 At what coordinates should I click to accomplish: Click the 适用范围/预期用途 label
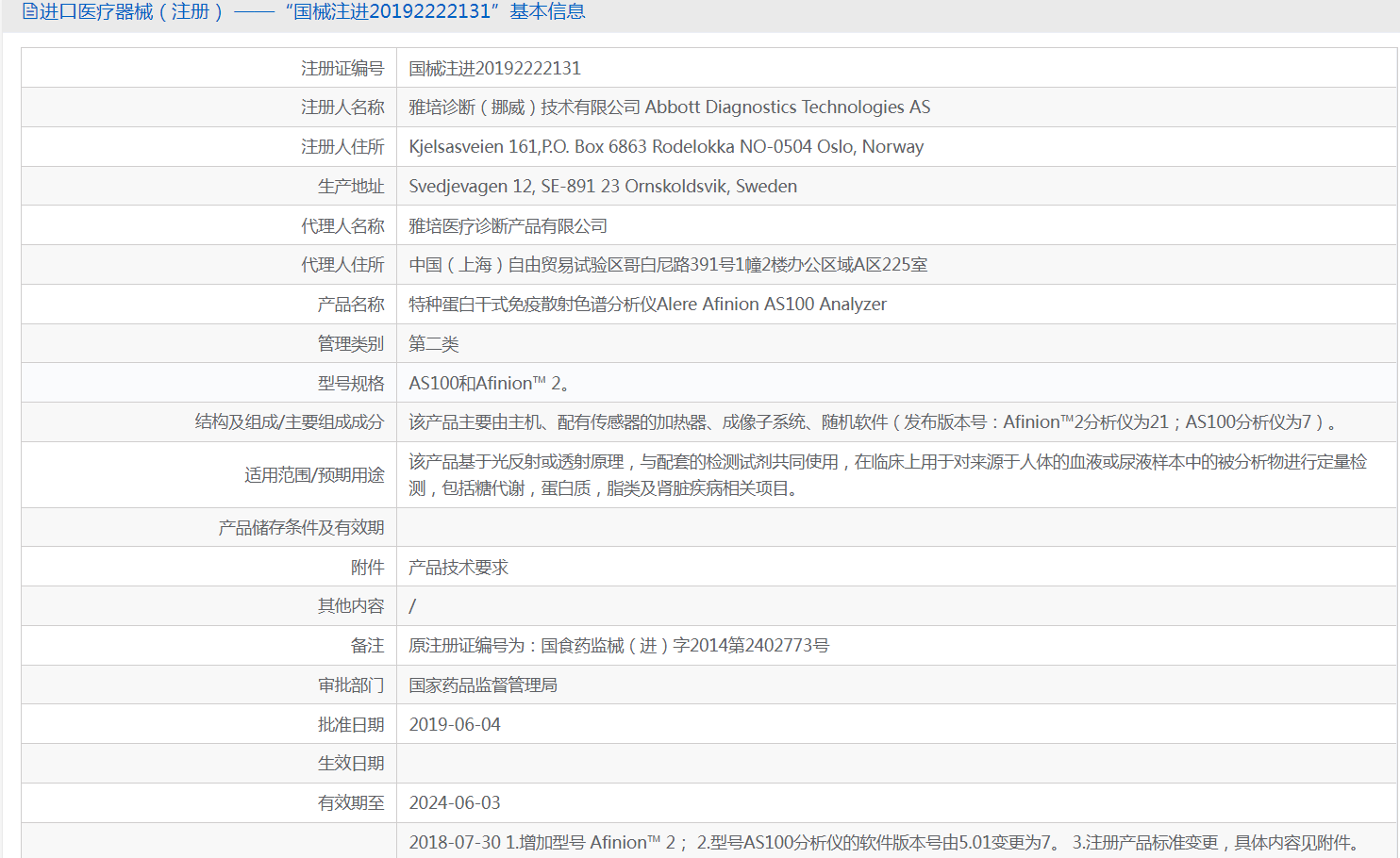tap(314, 475)
